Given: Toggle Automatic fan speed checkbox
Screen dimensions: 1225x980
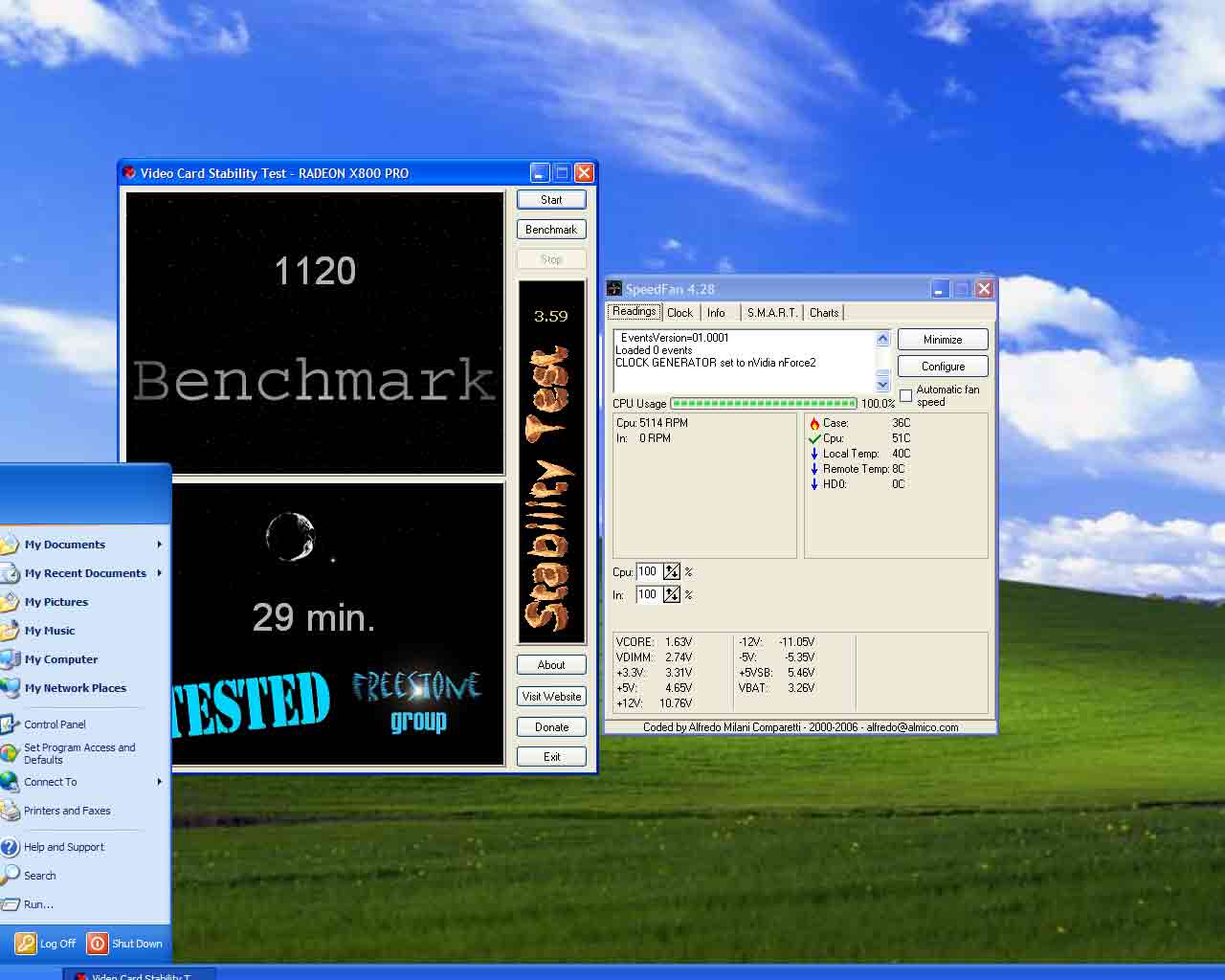Looking at the screenshot, I should coord(906,395).
